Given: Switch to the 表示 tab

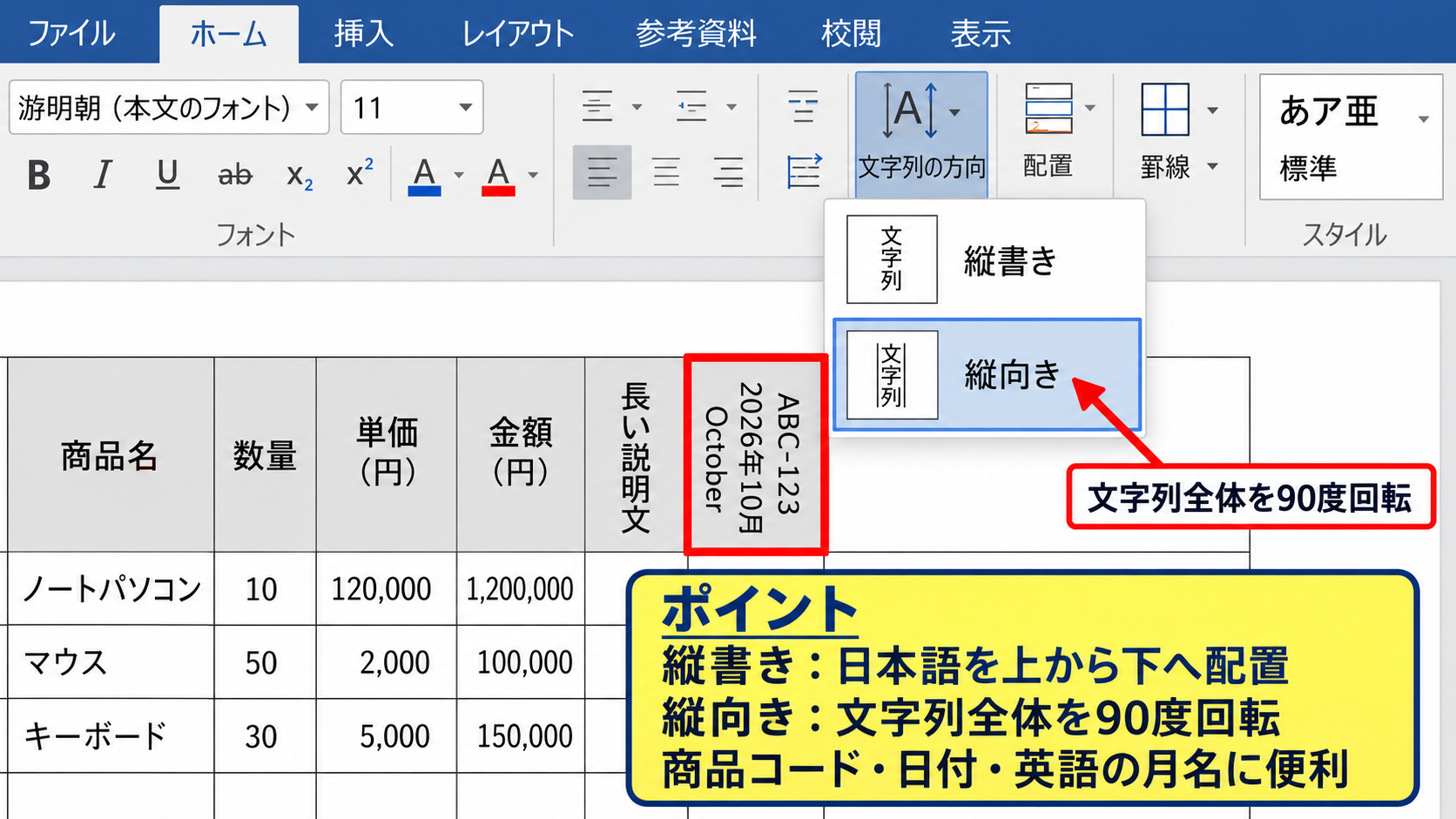Looking at the screenshot, I should pos(981,33).
